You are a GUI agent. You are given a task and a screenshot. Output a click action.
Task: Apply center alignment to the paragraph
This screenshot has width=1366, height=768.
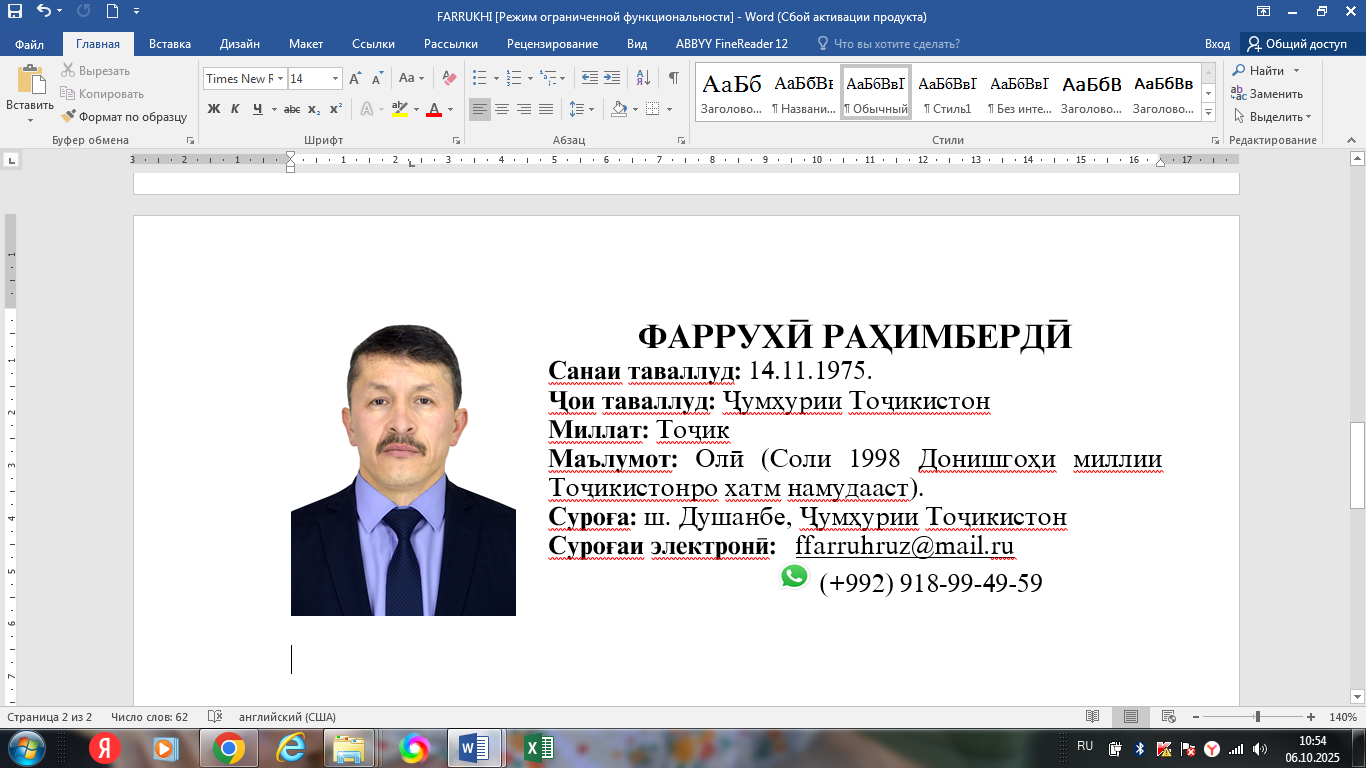point(502,109)
